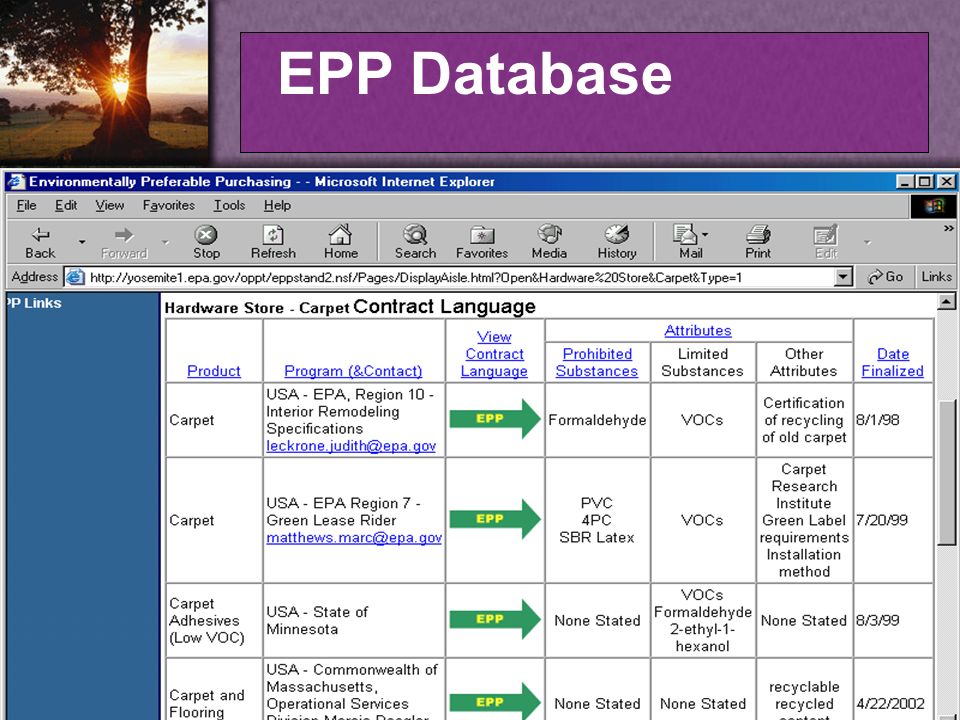Image resolution: width=960 pixels, height=720 pixels.
Task: Open the Search toolbar button
Action: [415, 242]
